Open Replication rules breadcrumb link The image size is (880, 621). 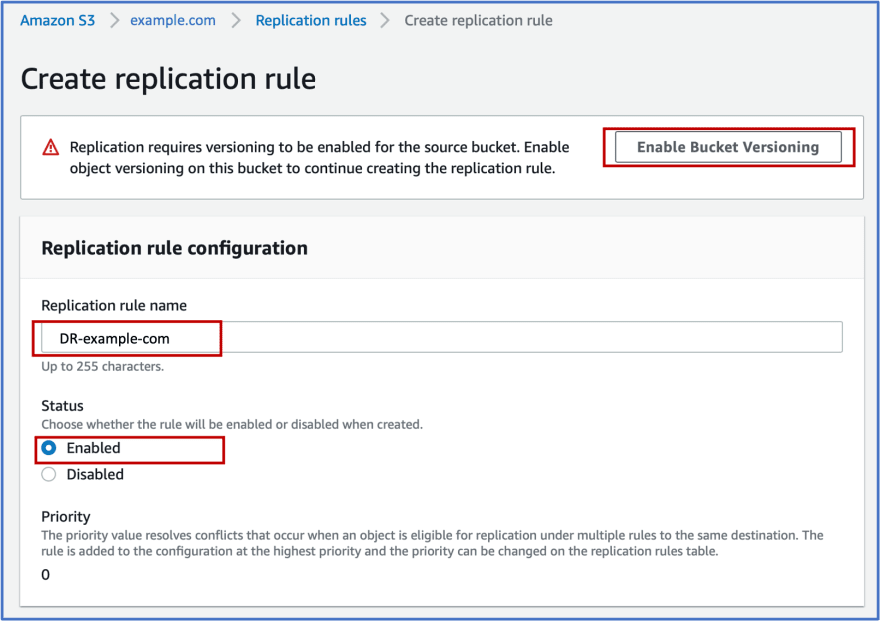(311, 21)
